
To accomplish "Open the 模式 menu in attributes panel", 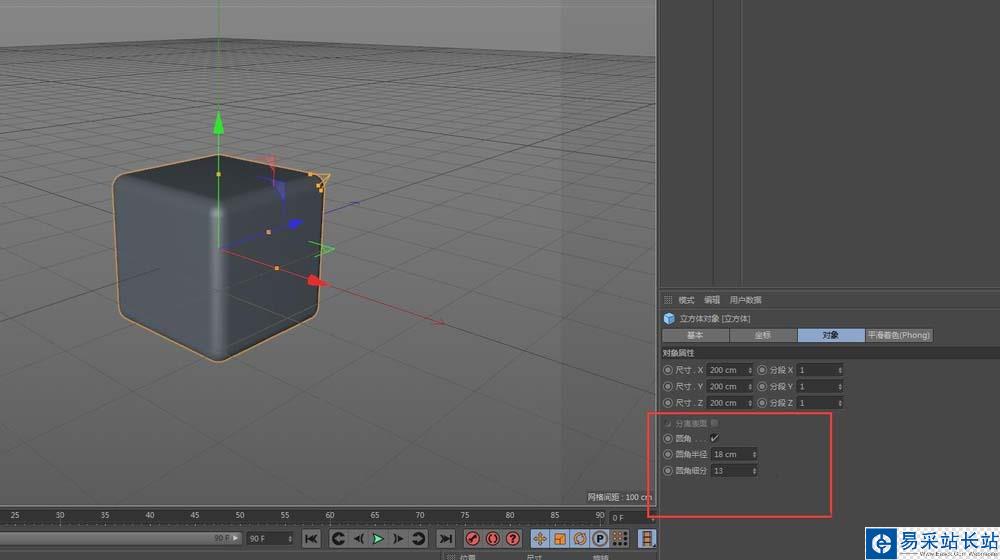I will [x=686, y=300].
